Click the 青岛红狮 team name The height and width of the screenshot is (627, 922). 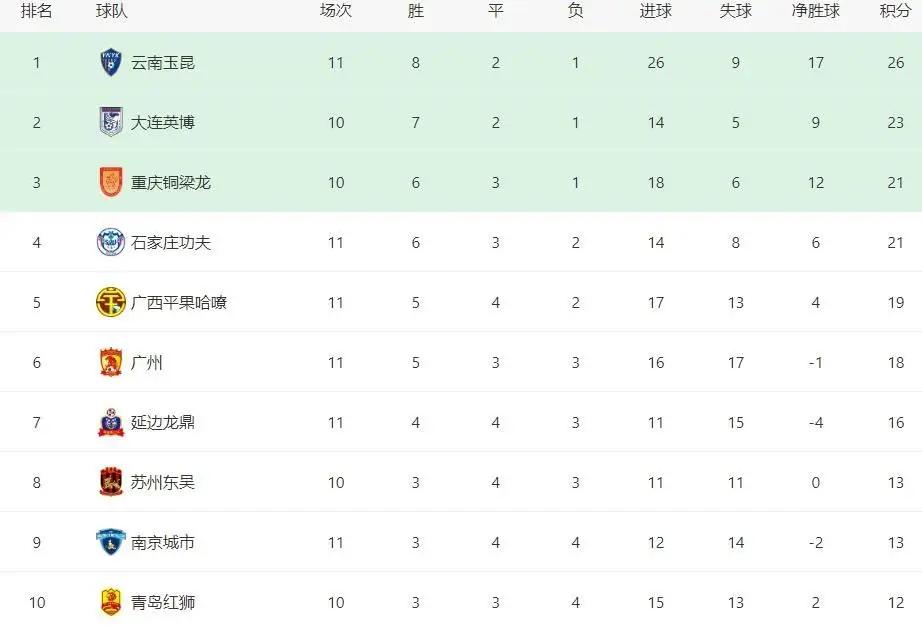click(162, 603)
